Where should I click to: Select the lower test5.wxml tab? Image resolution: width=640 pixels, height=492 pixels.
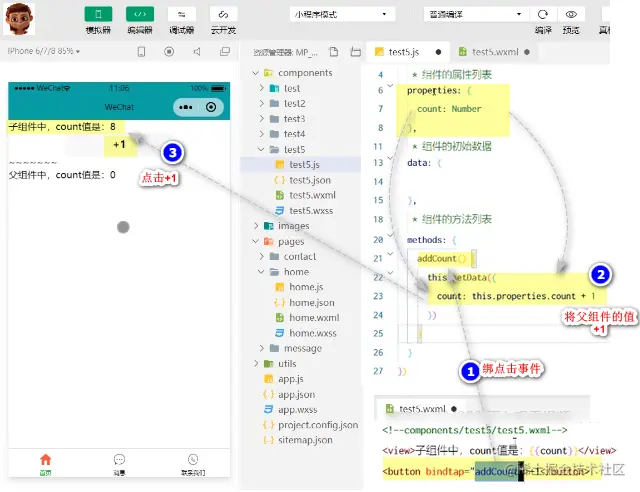coord(420,409)
